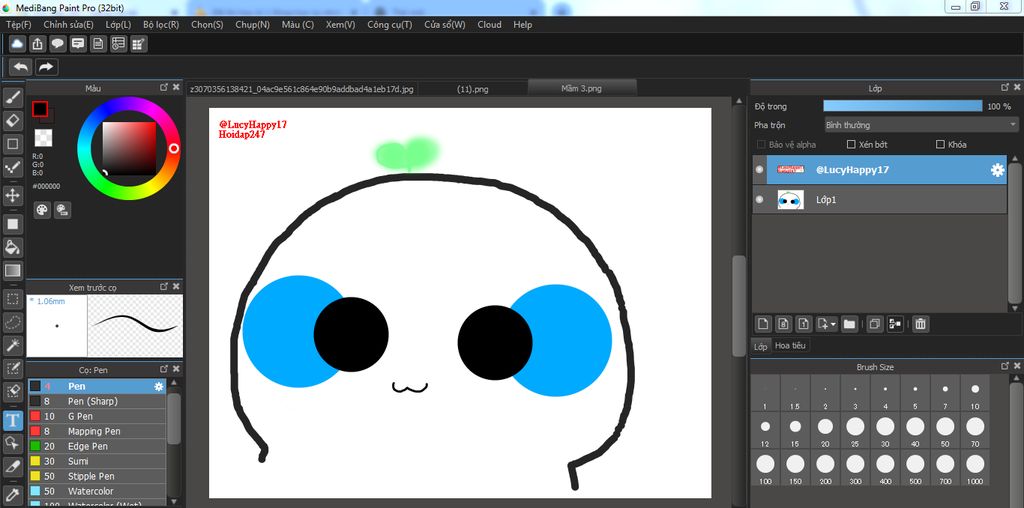This screenshot has height=508, width=1024.
Task: Open the Pha trộn blend mode dropdown
Action: coord(921,125)
